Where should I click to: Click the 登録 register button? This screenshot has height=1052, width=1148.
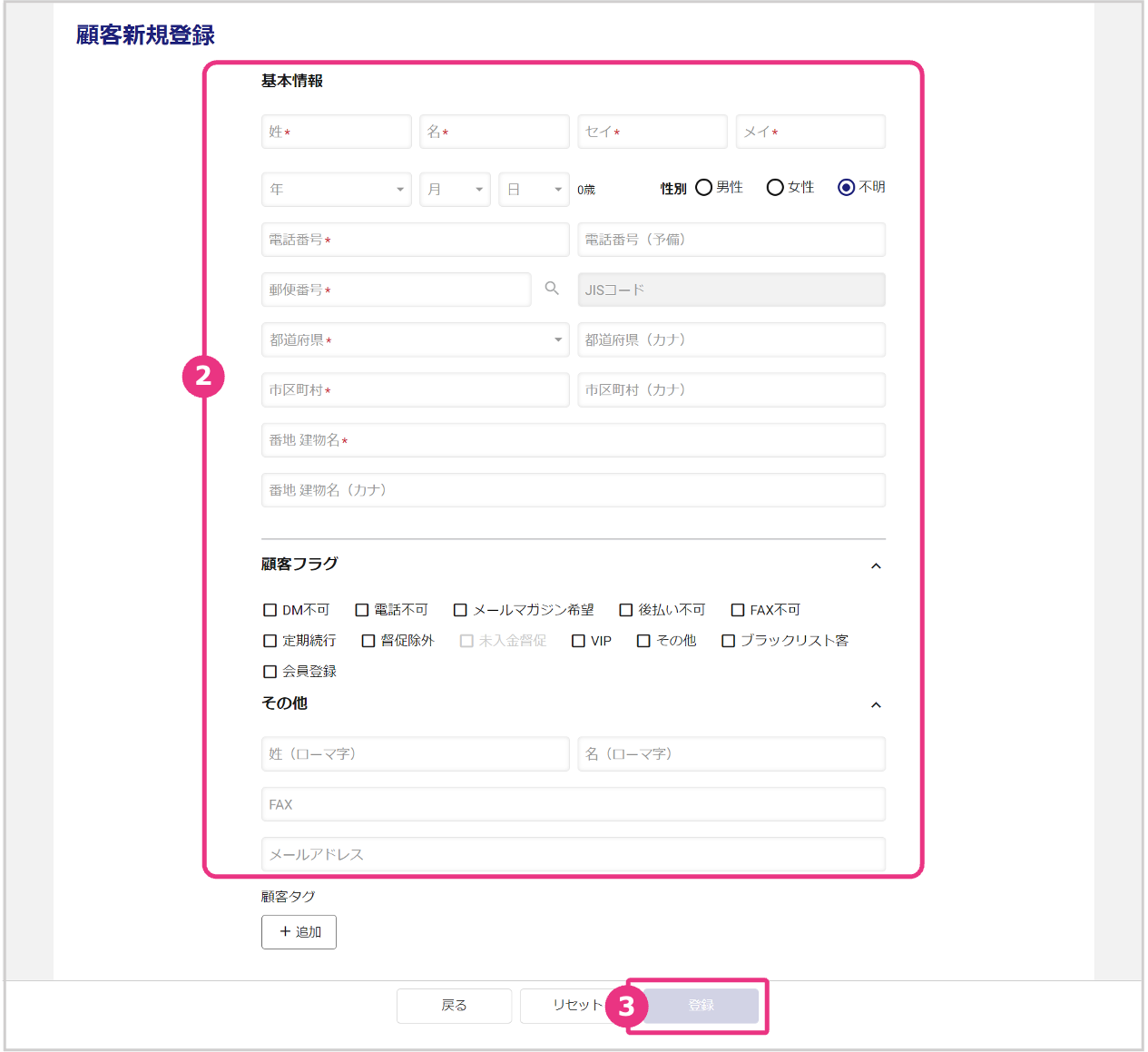pos(701,1006)
